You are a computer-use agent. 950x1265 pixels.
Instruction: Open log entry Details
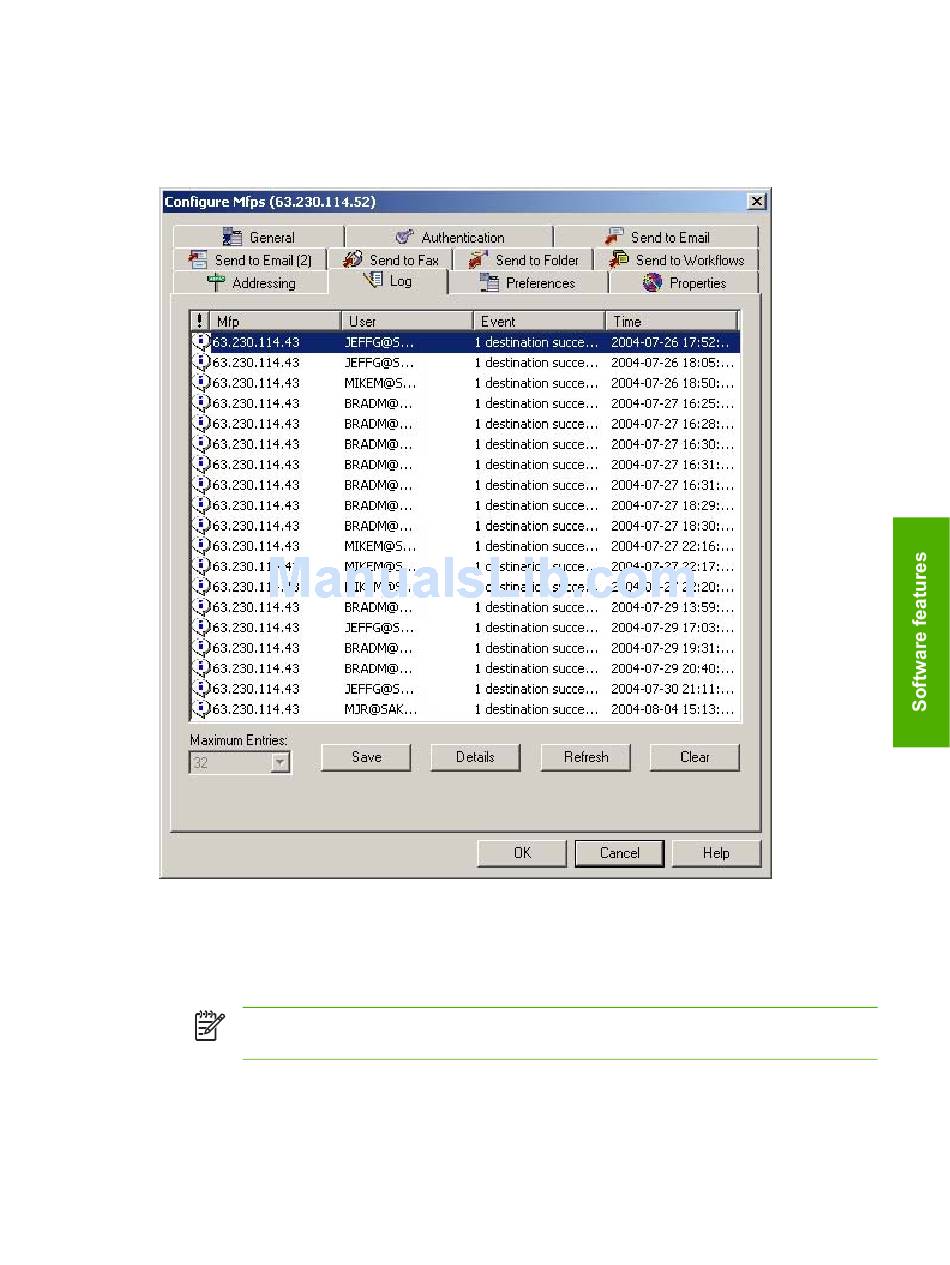[475, 757]
